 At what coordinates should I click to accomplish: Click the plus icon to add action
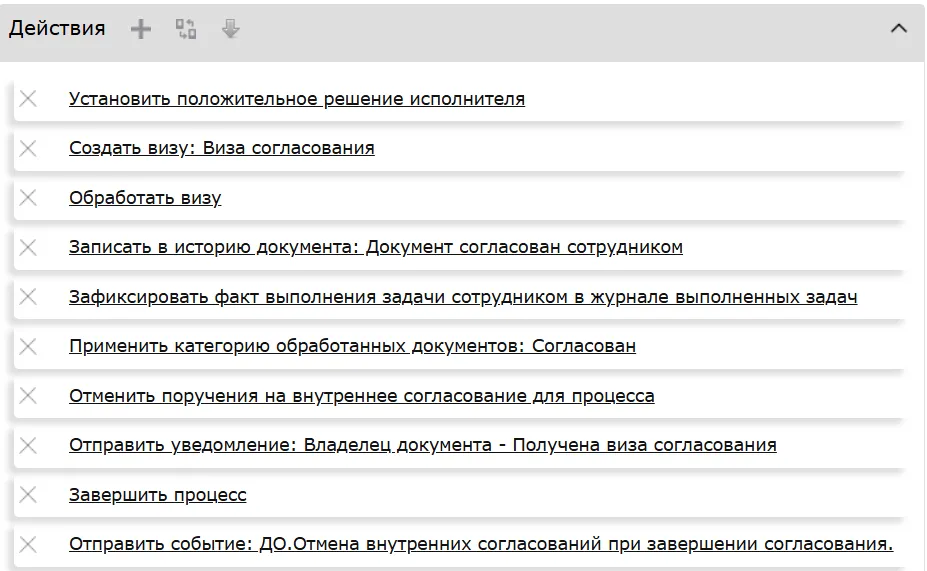pos(141,29)
